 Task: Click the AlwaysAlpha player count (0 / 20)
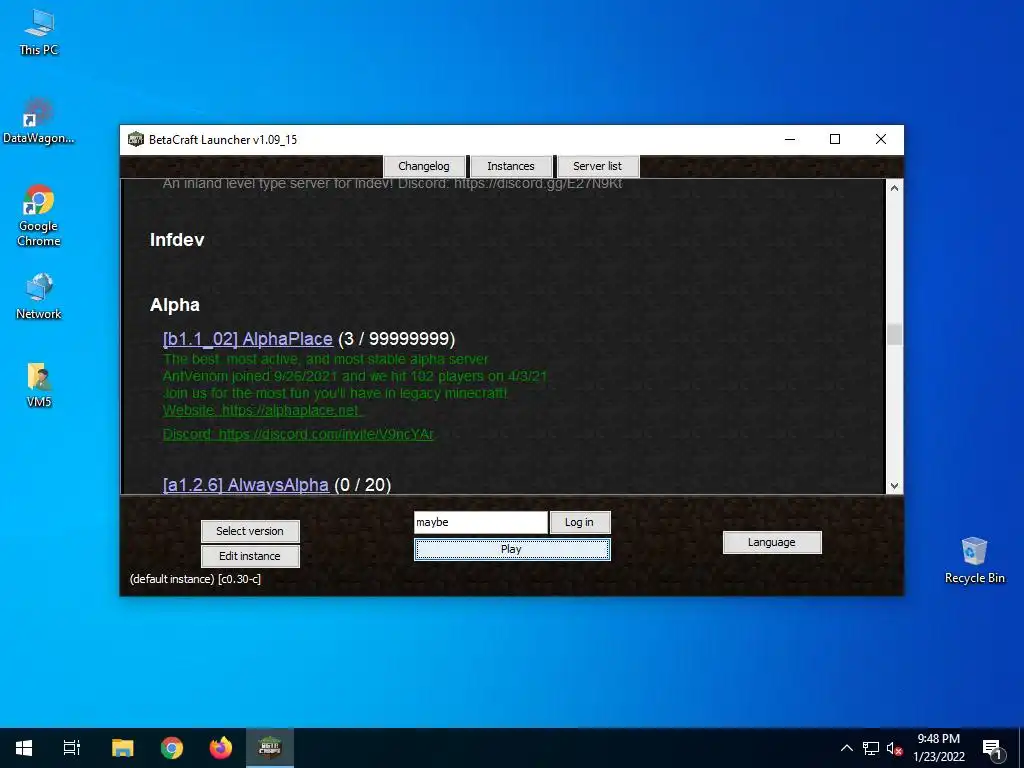click(362, 485)
